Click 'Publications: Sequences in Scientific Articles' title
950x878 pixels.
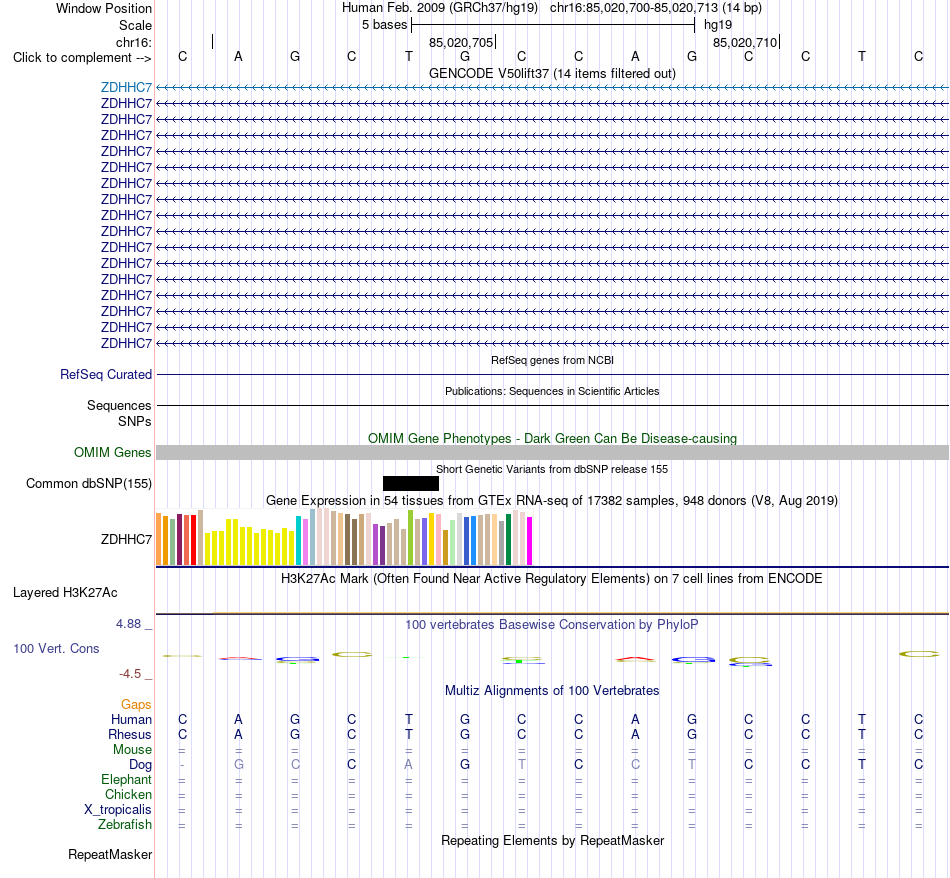(x=552, y=391)
